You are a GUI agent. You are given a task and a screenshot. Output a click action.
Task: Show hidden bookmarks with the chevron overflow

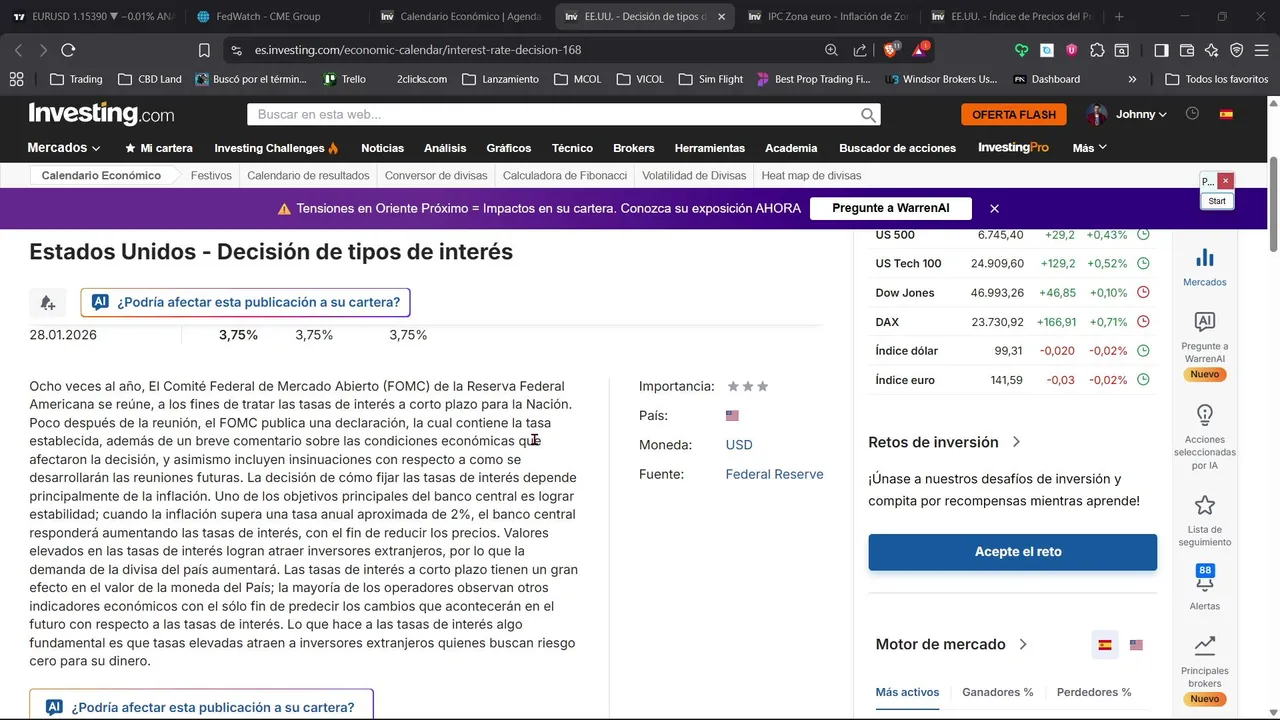pyautogui.click(x=1132, y=79)
